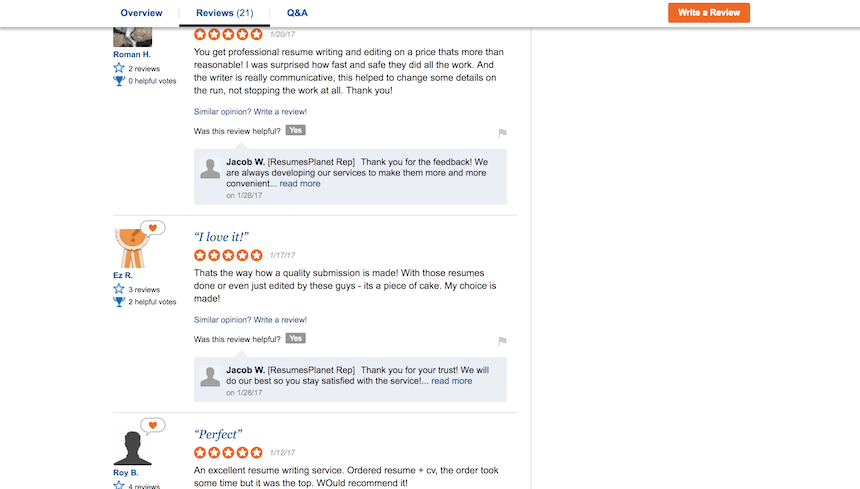Mark Roman H.'s review as helpful with Yes
Screen dimensions: 860x489
tap(295, 130)
